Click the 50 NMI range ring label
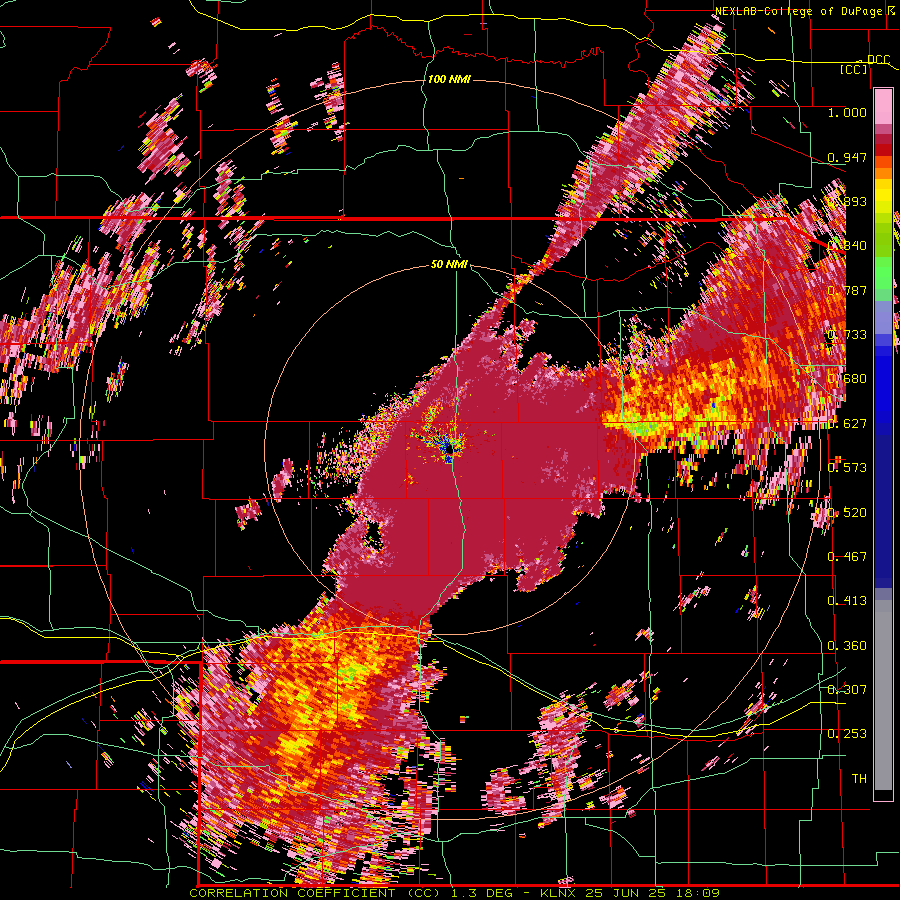Screen dimensions: 900x900 click(x=449, y=264)
